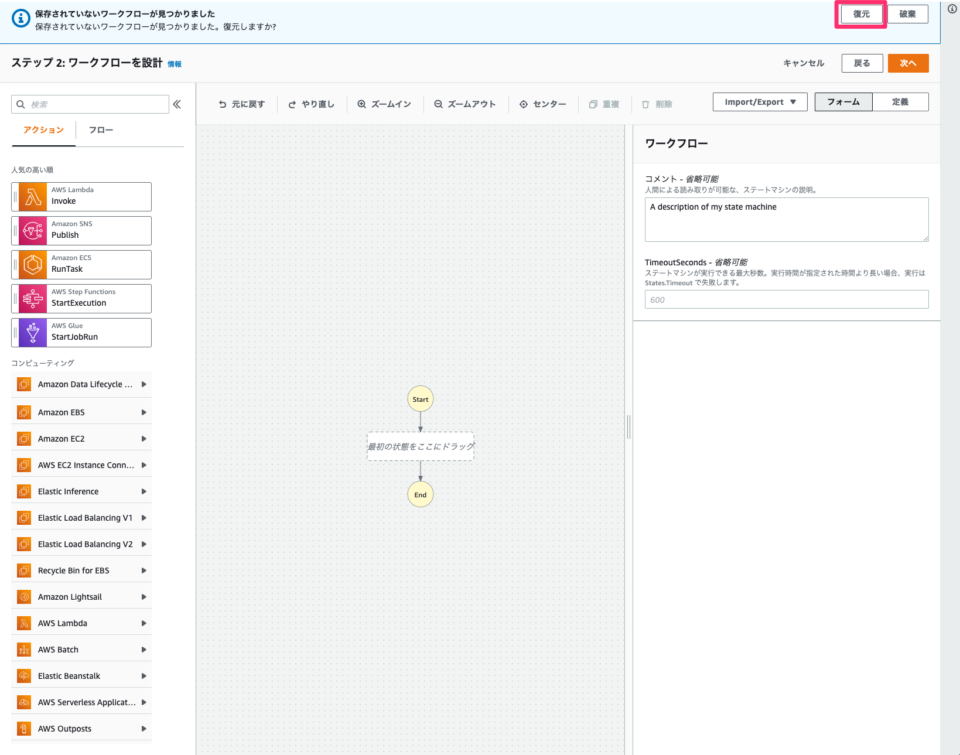The height and width of the screenshot is (755, 960).
Task: Click the AWS Batch service icon
Action: pyautogui.click(x=24, y=649)
